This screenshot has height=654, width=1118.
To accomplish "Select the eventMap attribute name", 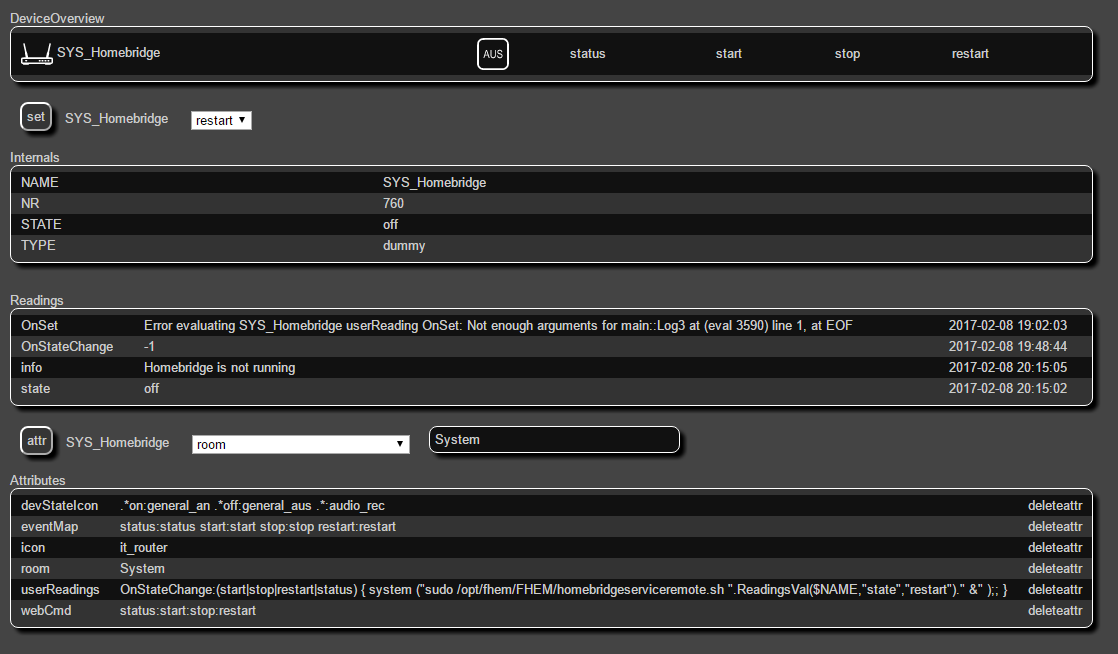I will coord(49,526).
